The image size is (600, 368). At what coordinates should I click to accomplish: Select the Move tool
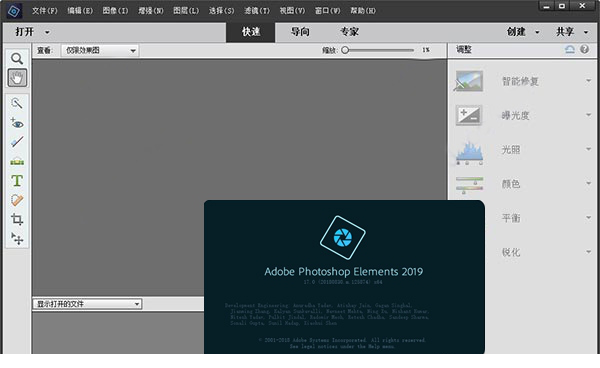17,239
